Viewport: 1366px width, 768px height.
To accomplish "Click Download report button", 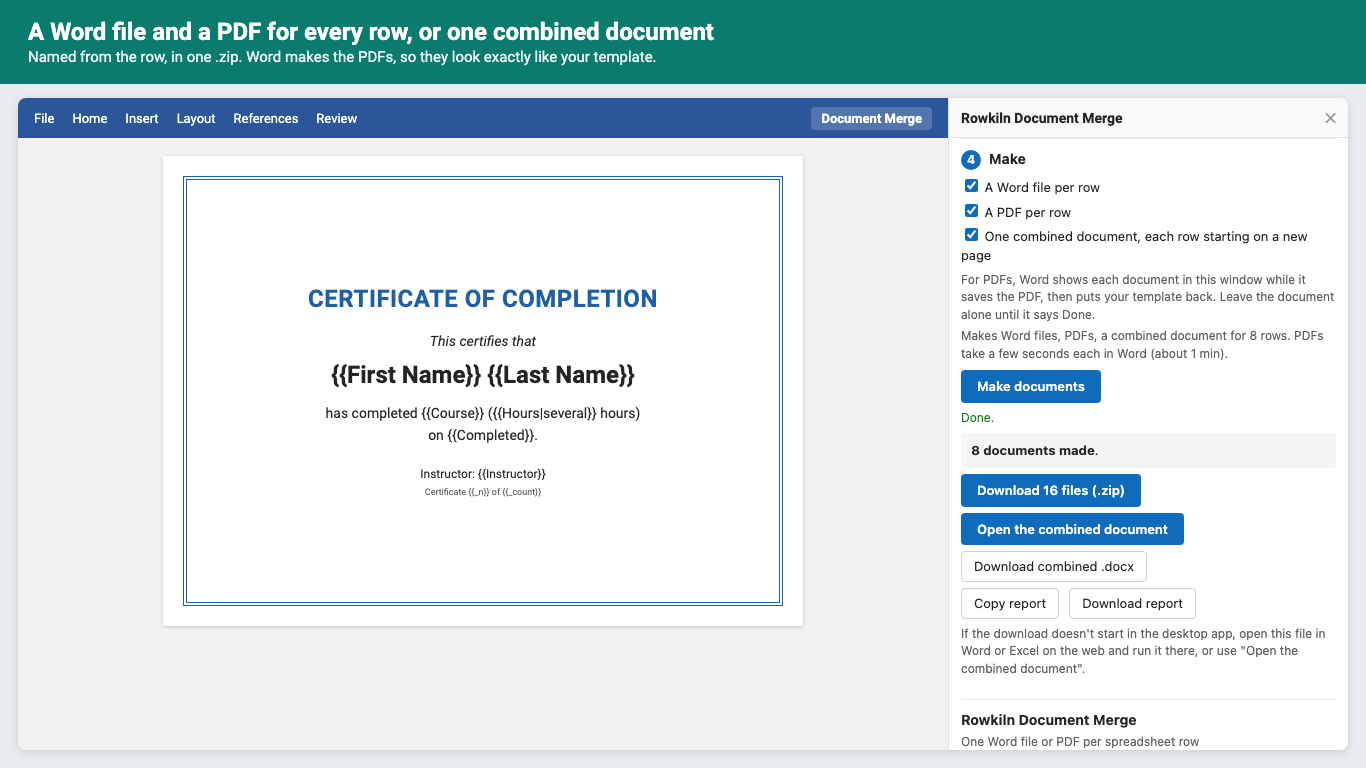I will click(x=1132, y=603).
